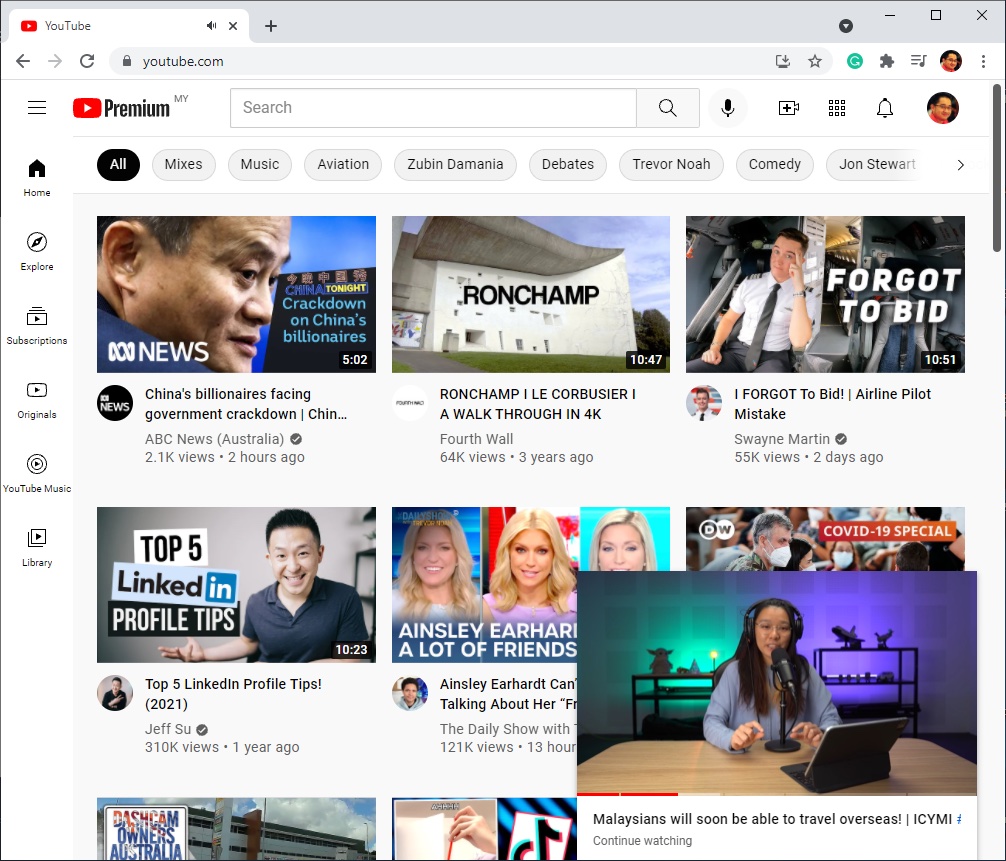Open the account avatar menu

(942, 108)
